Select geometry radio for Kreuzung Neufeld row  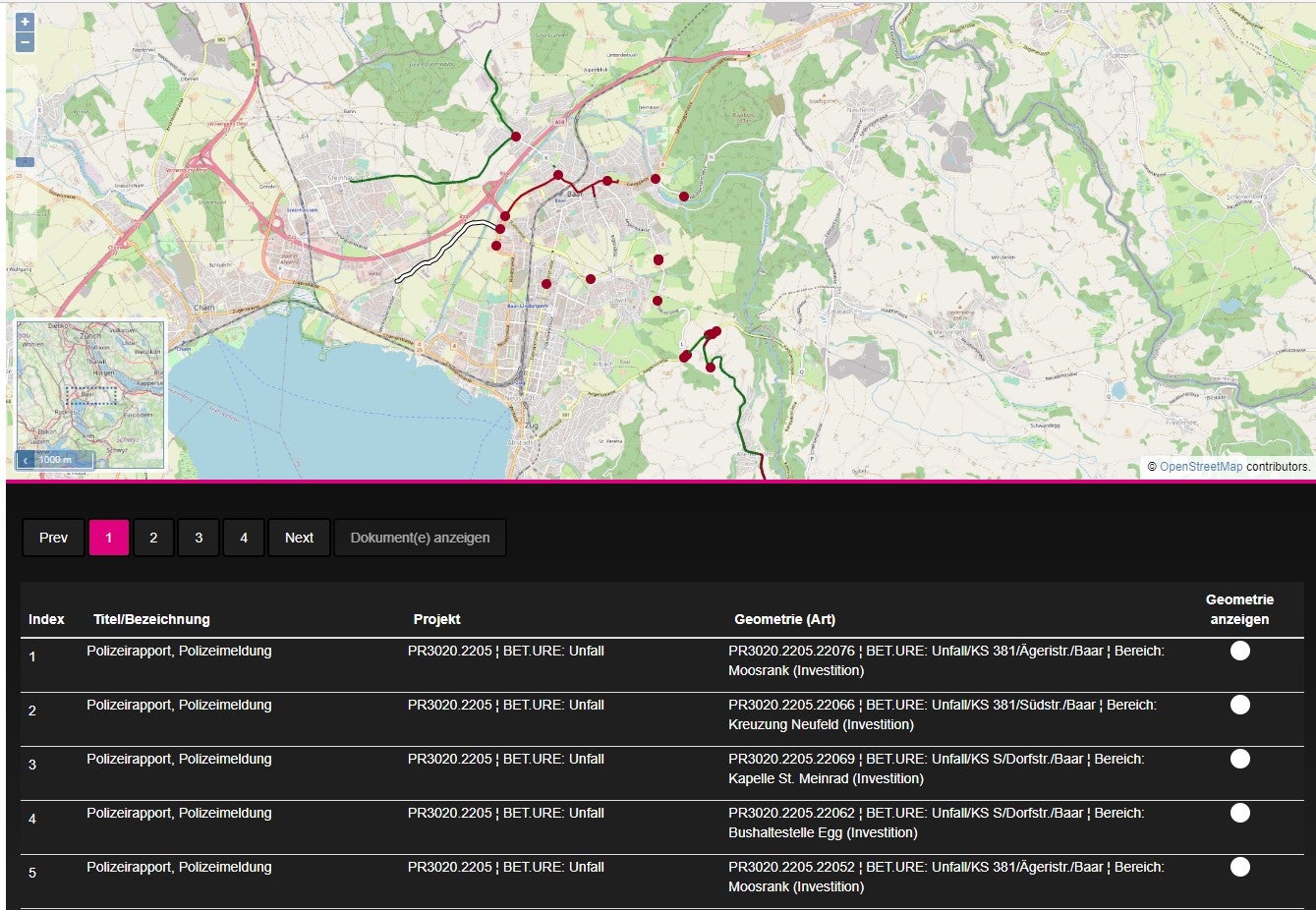1239,705
